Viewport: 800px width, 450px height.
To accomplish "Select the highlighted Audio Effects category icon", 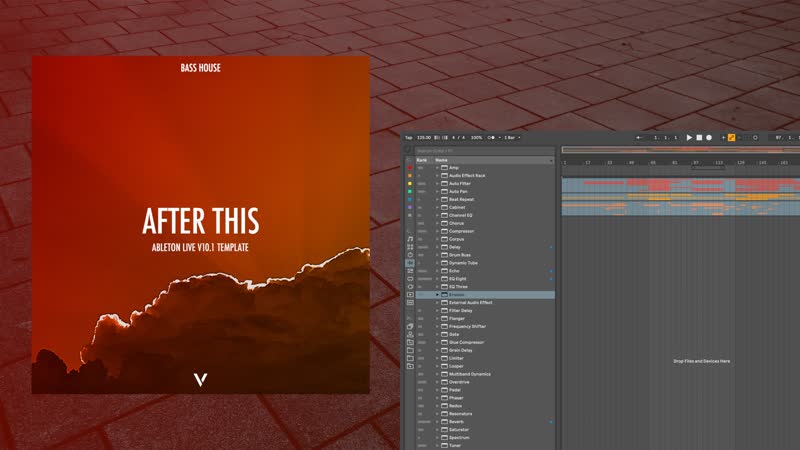I will pos(410,263).
